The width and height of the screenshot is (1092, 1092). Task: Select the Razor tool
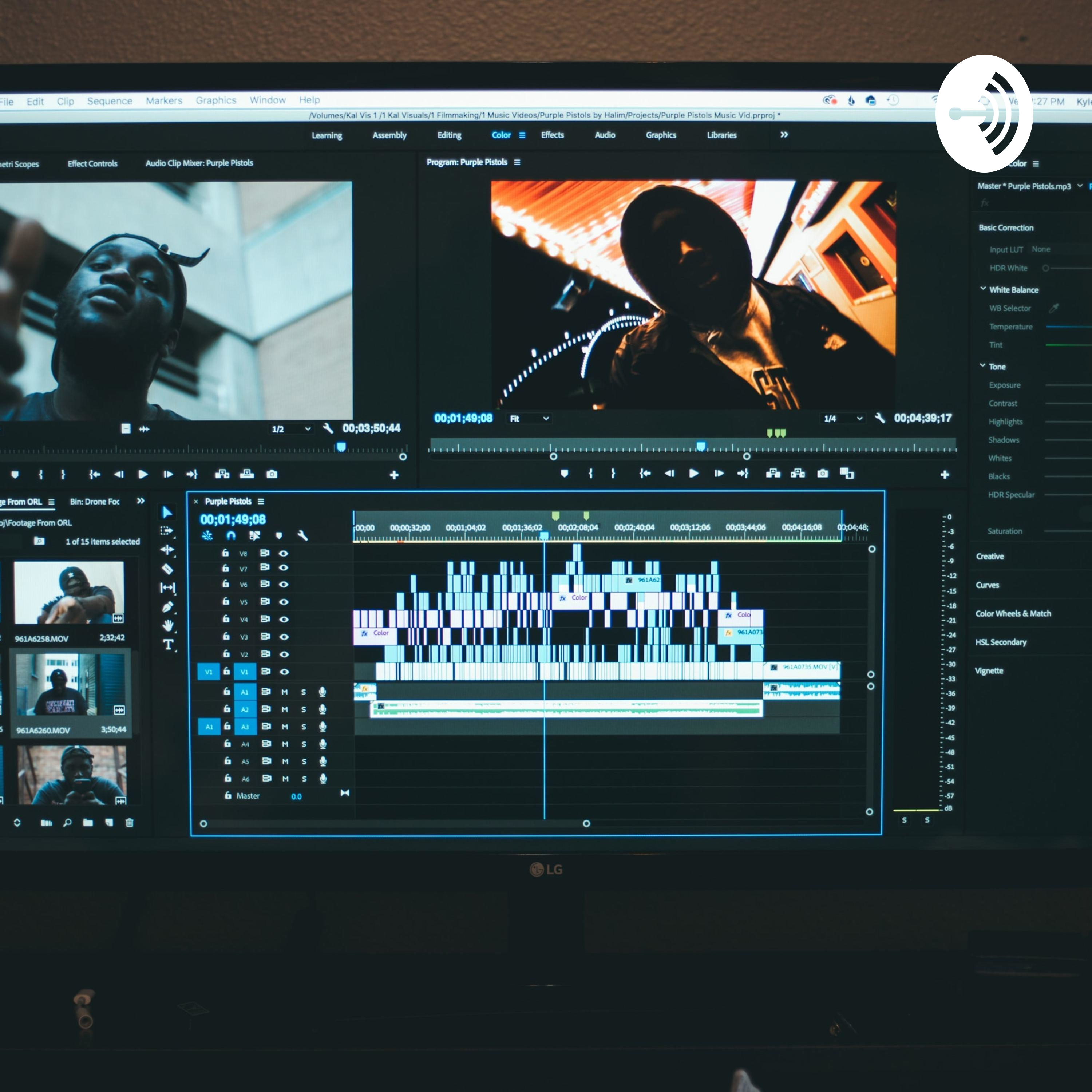(167, 569)
